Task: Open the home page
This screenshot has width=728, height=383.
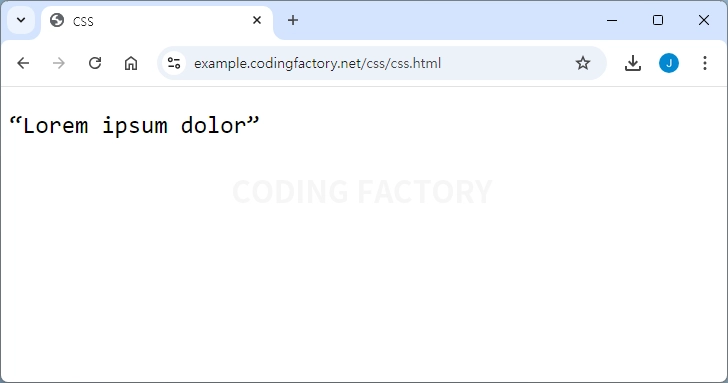Action: tap(131, 63)
